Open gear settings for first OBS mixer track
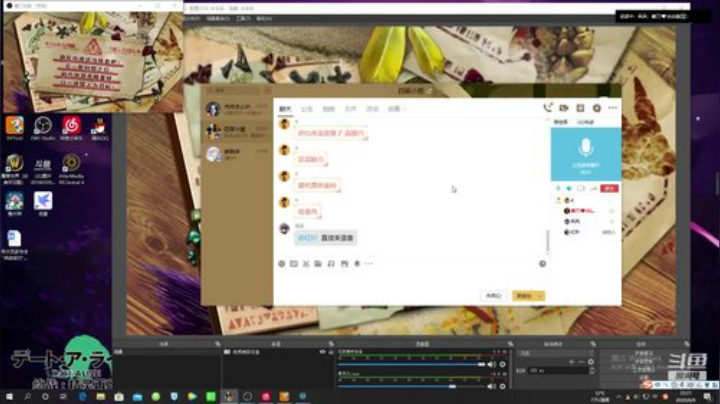 (502, 365)
